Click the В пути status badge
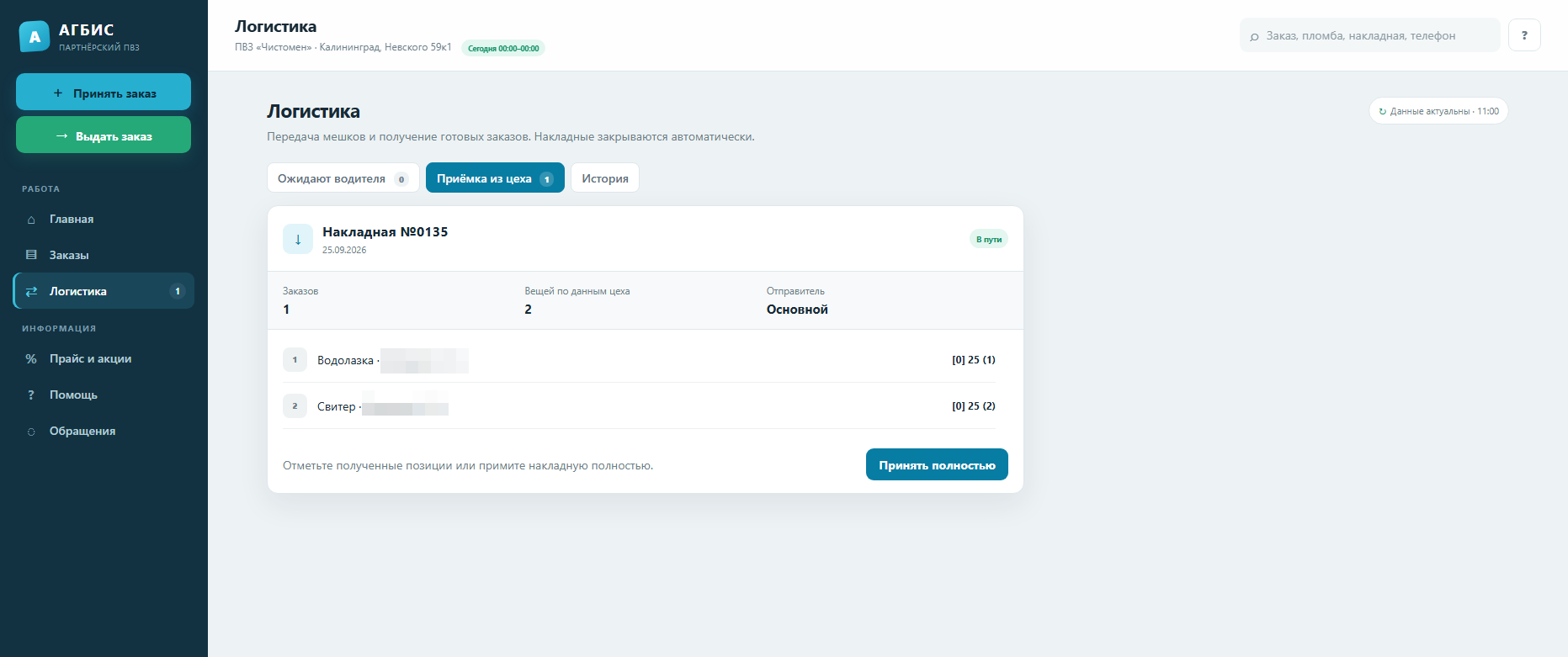Screen dimensions: 1568x657 point(989,240)
